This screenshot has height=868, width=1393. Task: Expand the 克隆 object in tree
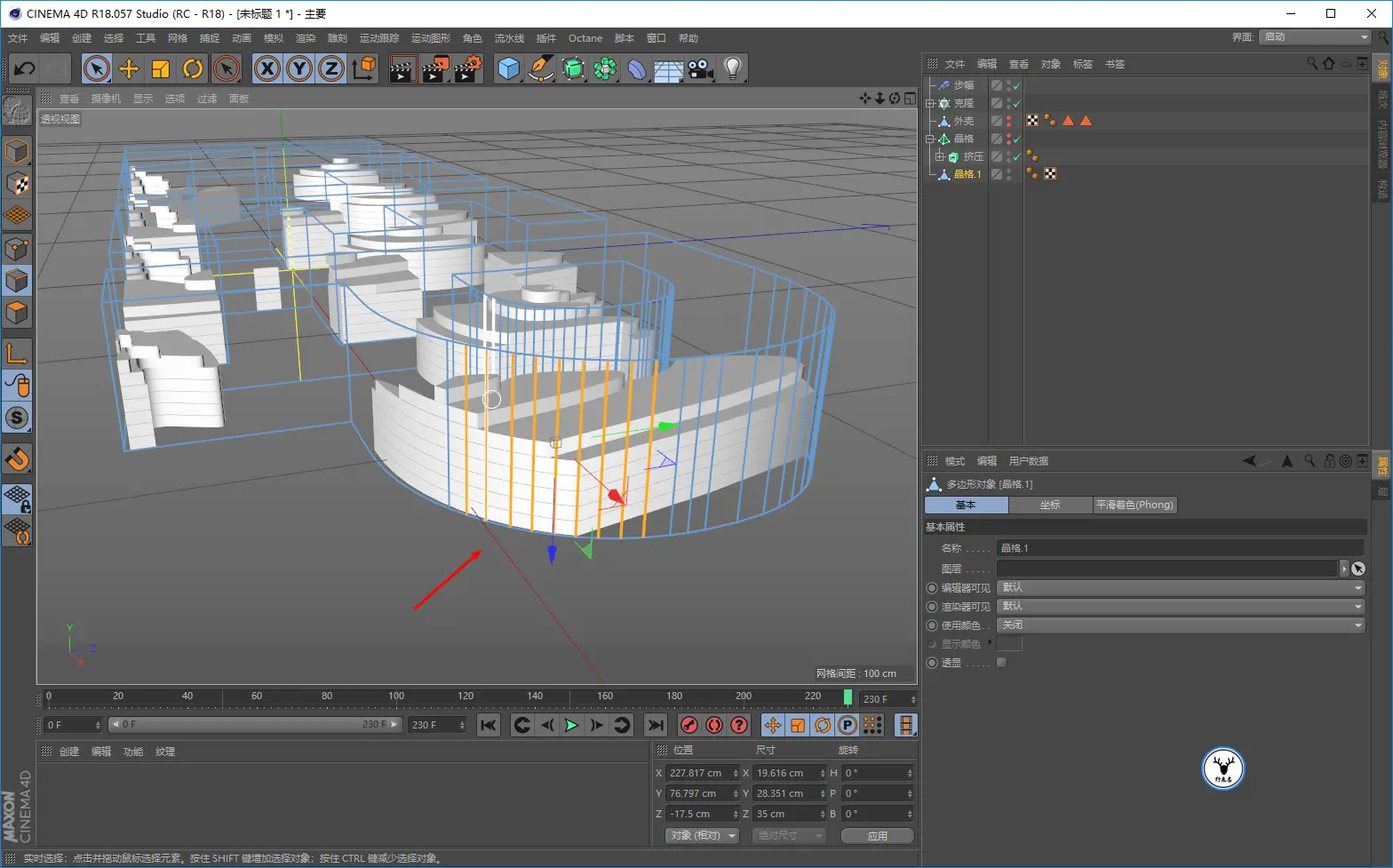click(x=930, y=104)
